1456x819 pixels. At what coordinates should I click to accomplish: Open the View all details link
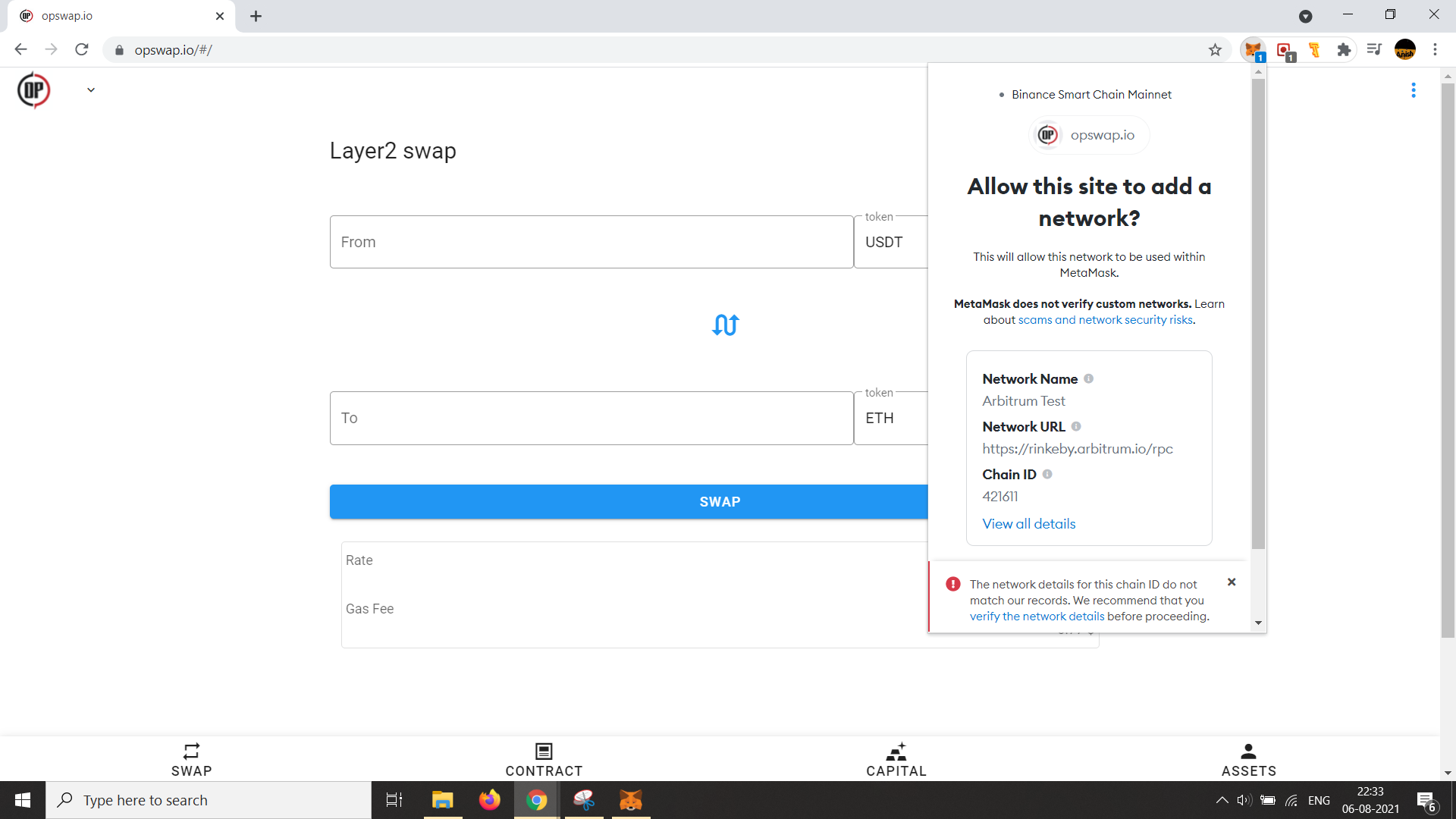(1028, 524)
